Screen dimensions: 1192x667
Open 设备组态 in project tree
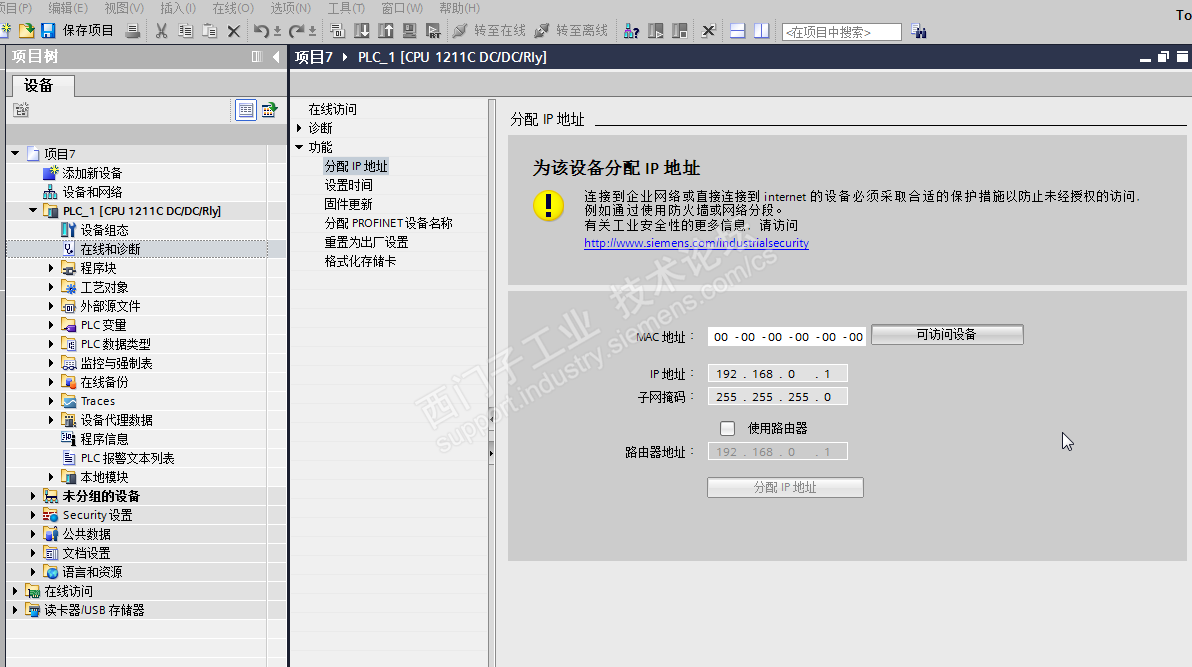pyautogui.click(x=104, y=230)
